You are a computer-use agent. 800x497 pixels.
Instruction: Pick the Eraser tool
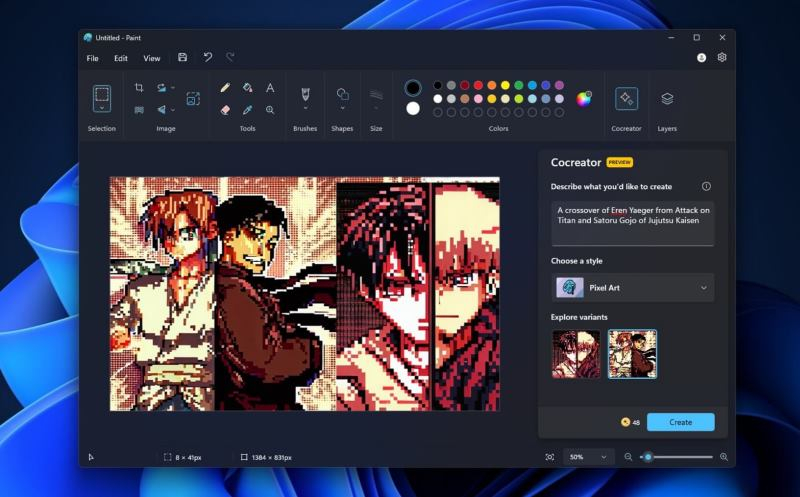pyautogui.click(x=225, y=110)
